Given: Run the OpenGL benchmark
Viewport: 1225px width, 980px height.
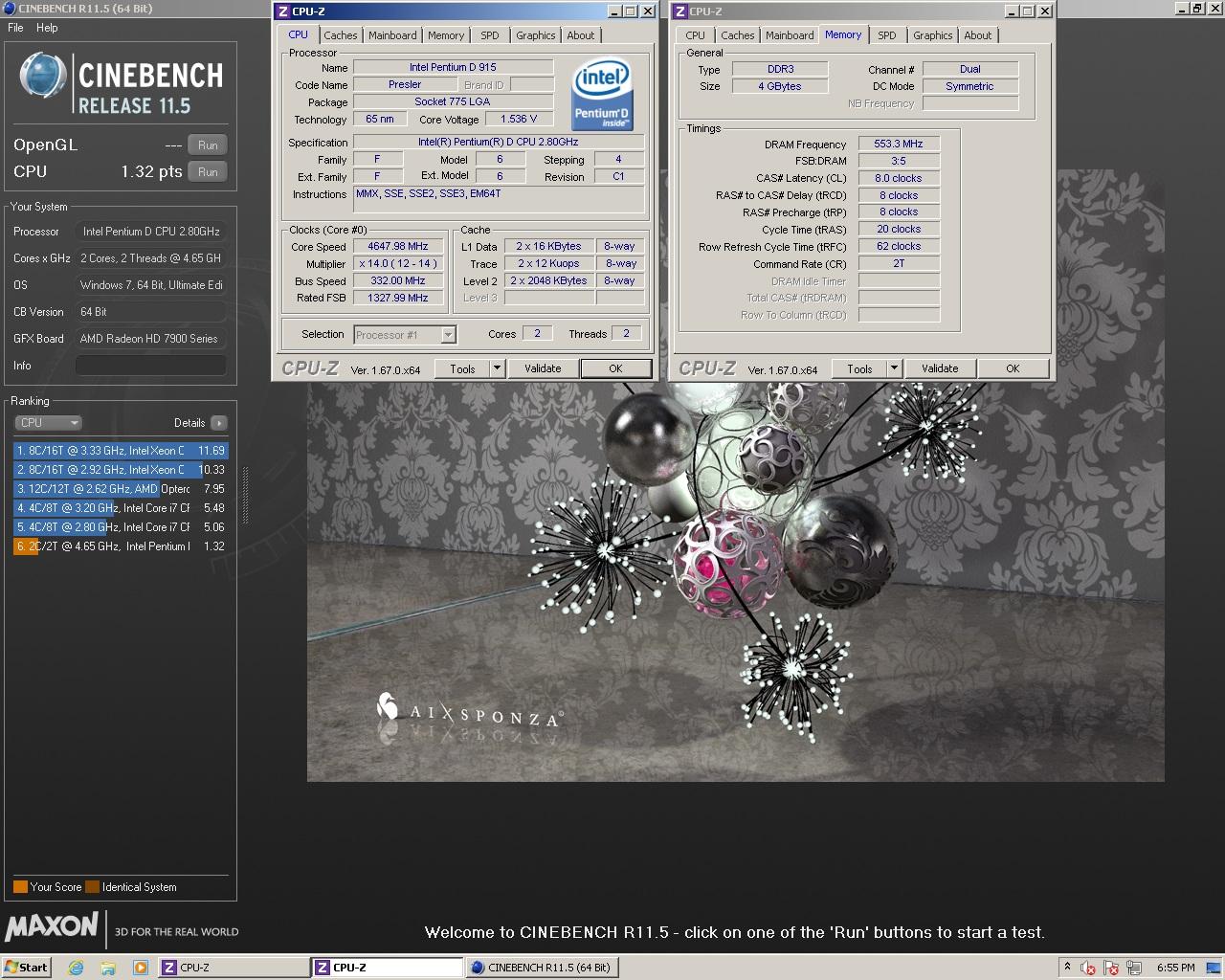Looking at the screenshot, I should [x=208, y=145].
